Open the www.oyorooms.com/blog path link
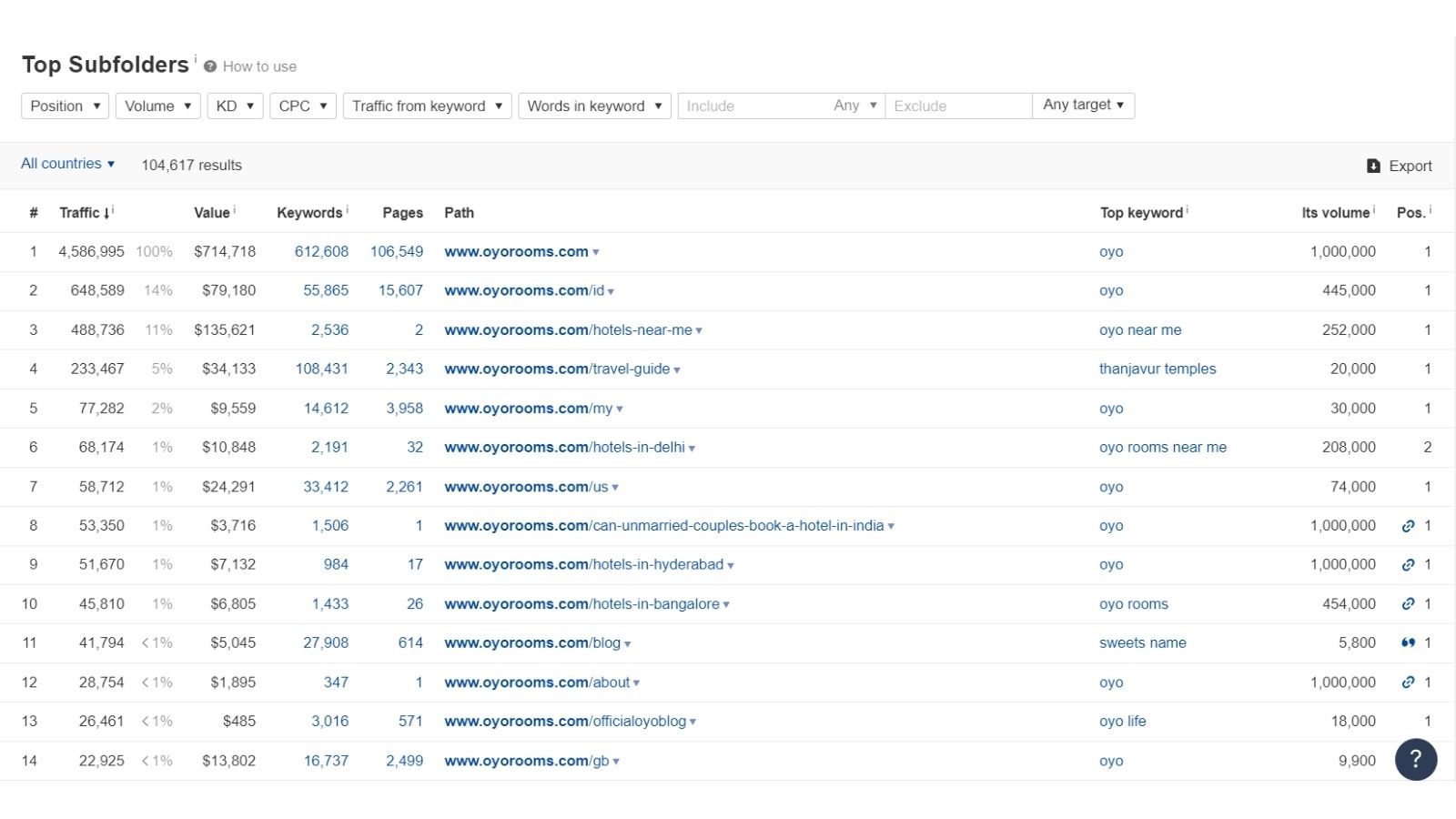This screenshot has width=1456, height=819. pyautogui.click(x=532, y=643)
